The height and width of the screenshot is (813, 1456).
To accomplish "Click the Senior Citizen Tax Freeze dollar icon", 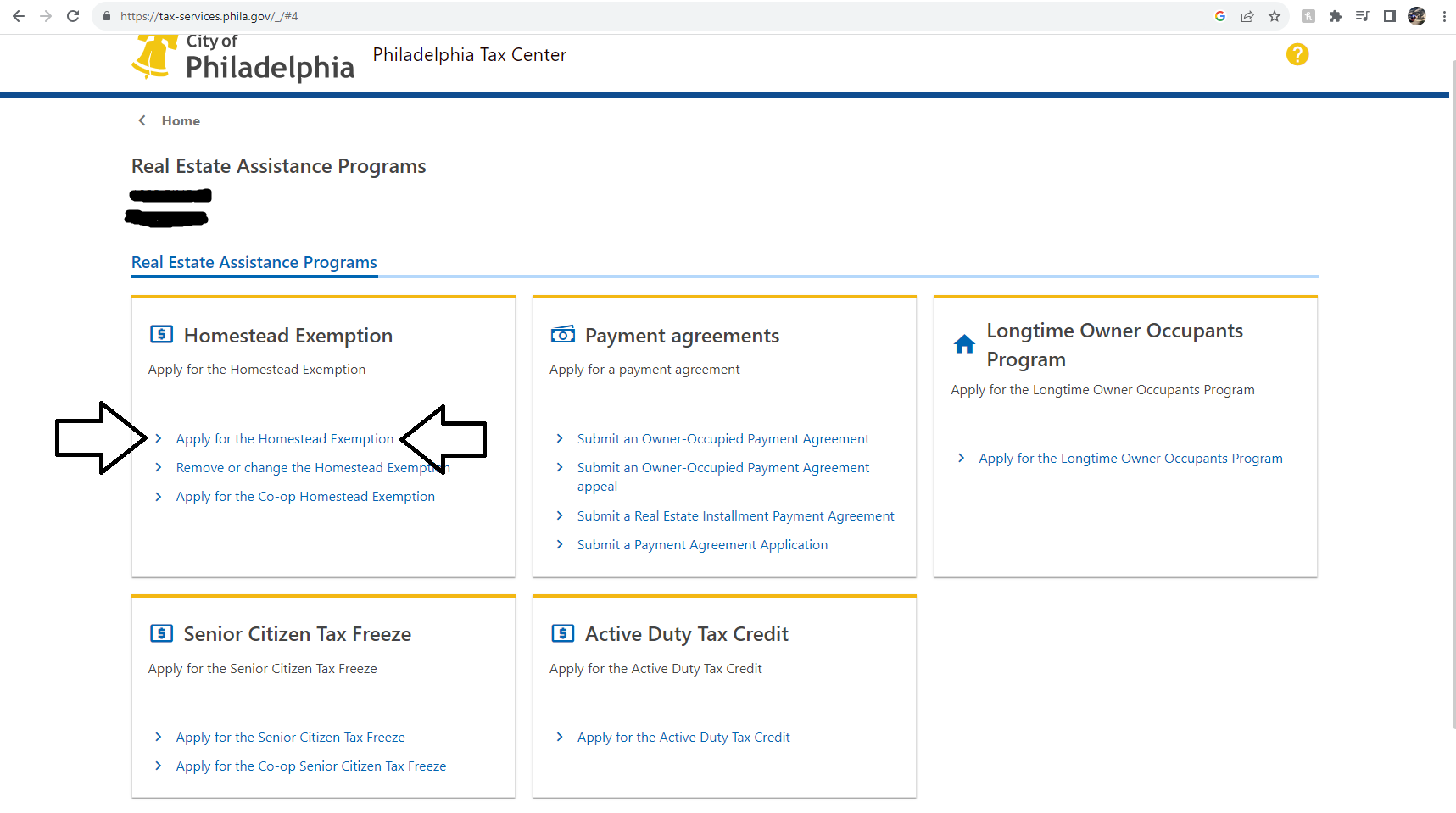I will pos(162,633).
